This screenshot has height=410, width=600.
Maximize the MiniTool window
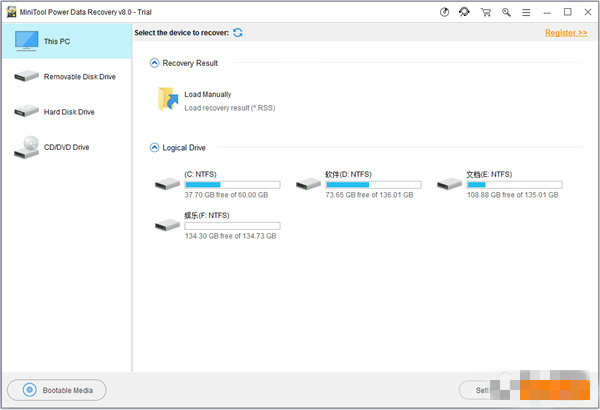[567, 12]
